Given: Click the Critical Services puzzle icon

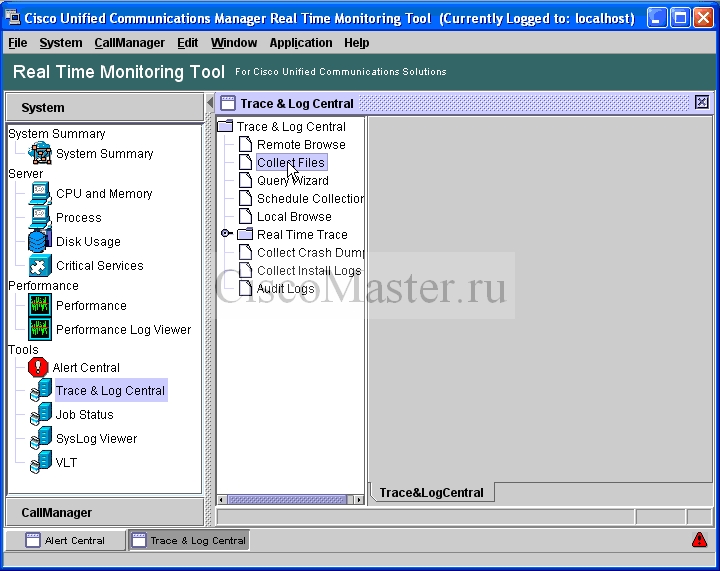Looking at the screenshot, I should coord(40,265).
